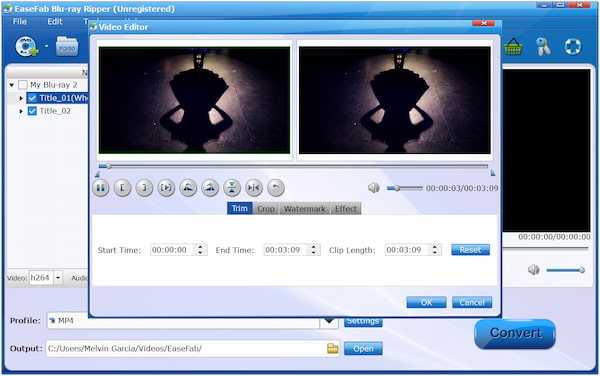Collapse the My Blu-ray 2 tree node

12,85
